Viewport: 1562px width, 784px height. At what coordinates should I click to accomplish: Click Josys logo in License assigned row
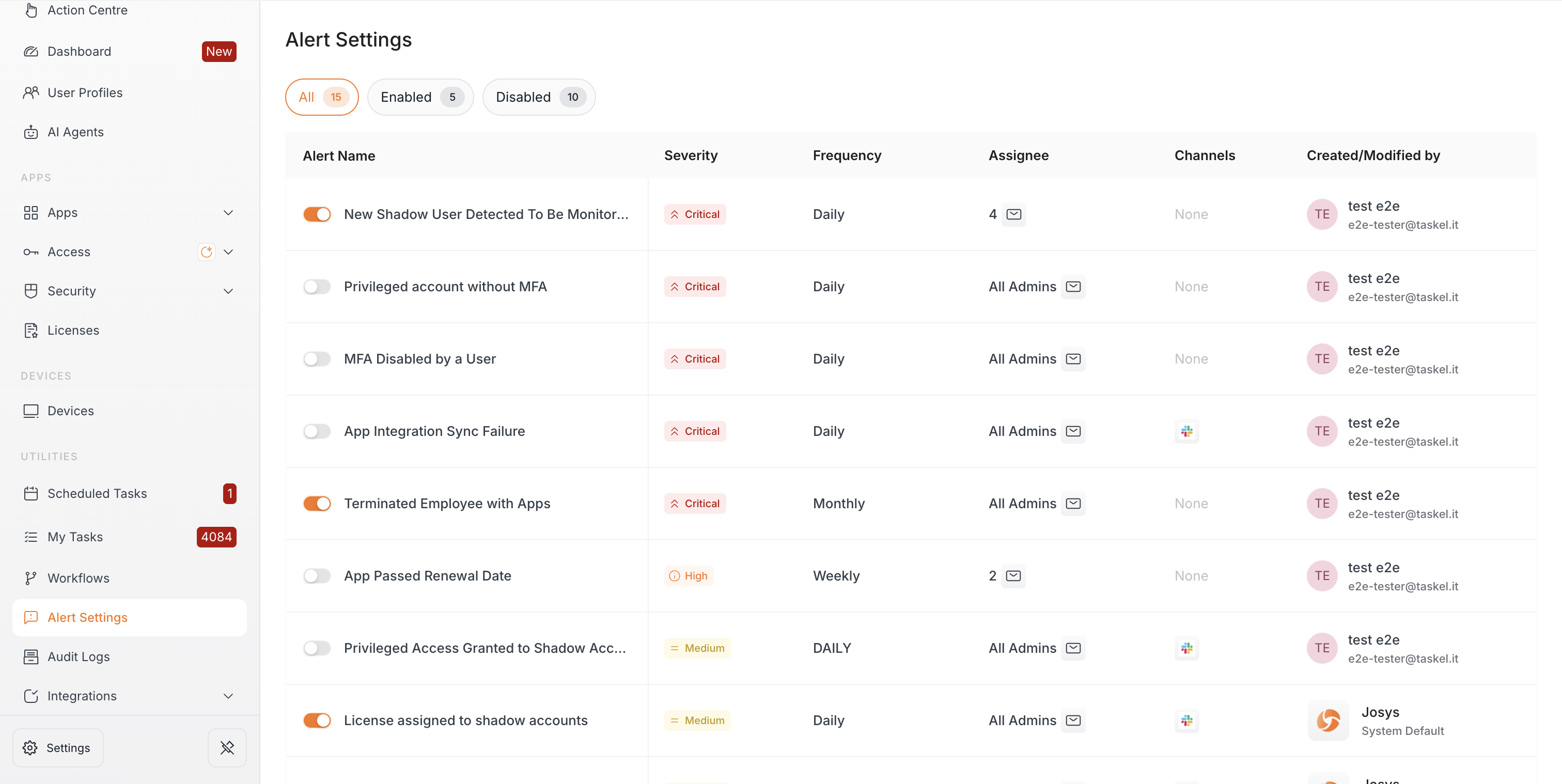(x=1328, y=720)
